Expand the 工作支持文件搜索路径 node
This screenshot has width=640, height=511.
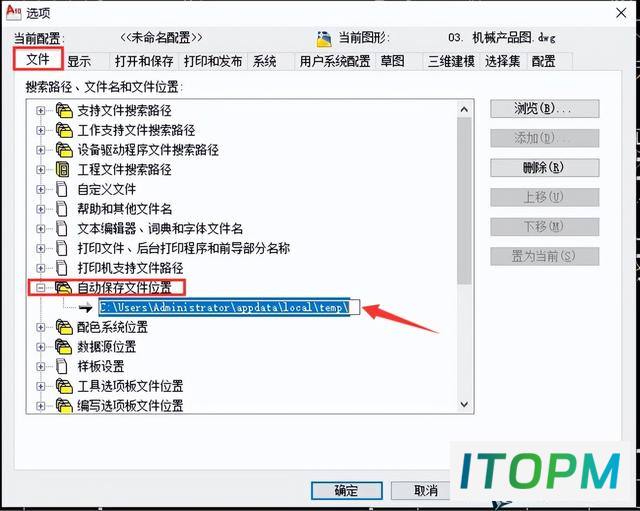(40, 130)
